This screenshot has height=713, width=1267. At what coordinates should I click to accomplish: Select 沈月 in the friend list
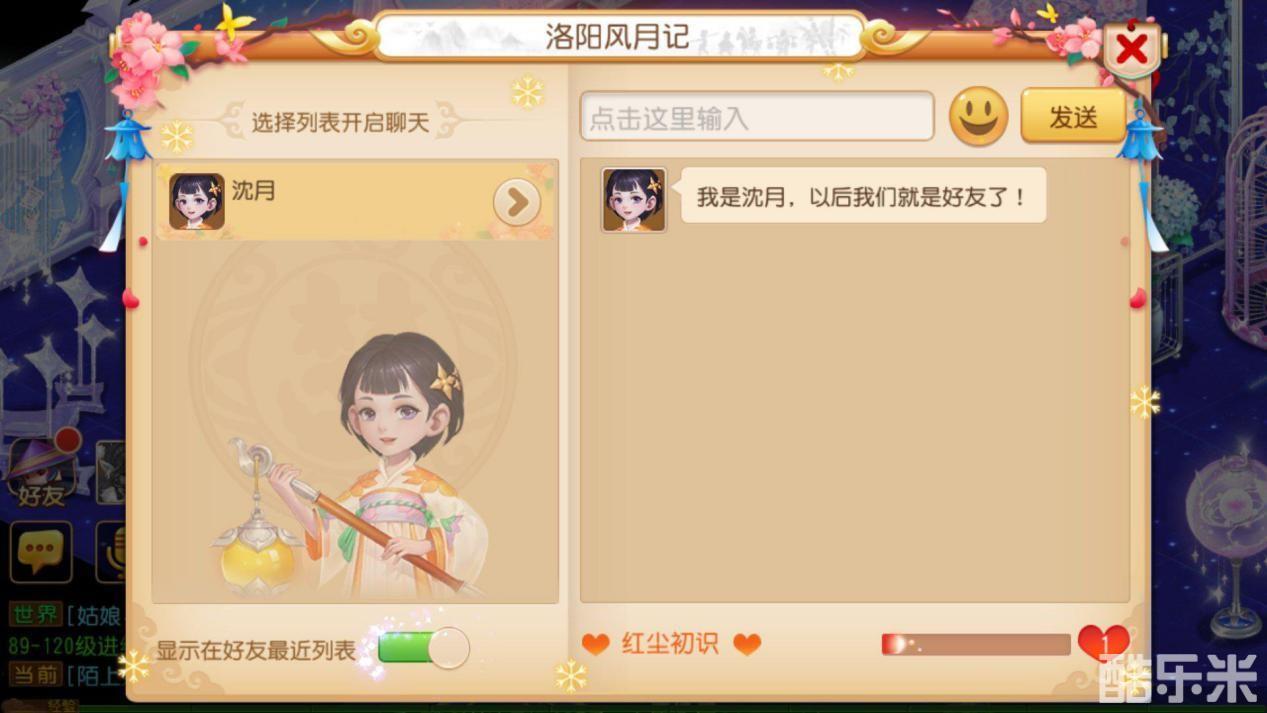tap(354, 201)
